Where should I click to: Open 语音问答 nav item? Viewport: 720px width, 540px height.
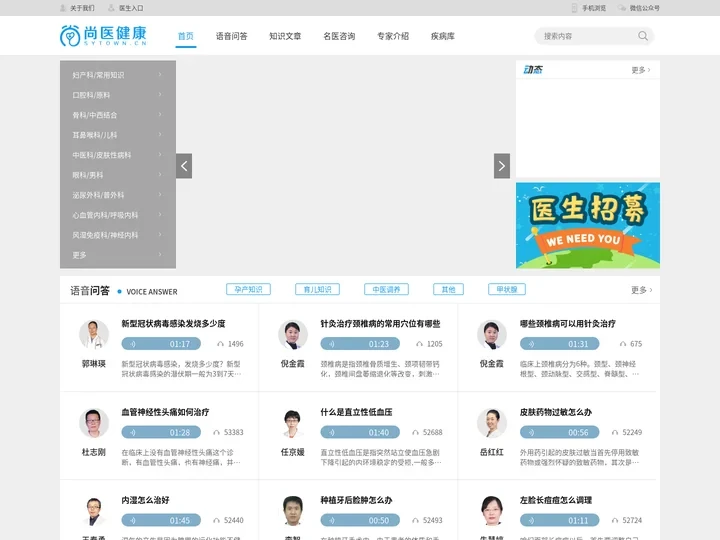point(231,36)
